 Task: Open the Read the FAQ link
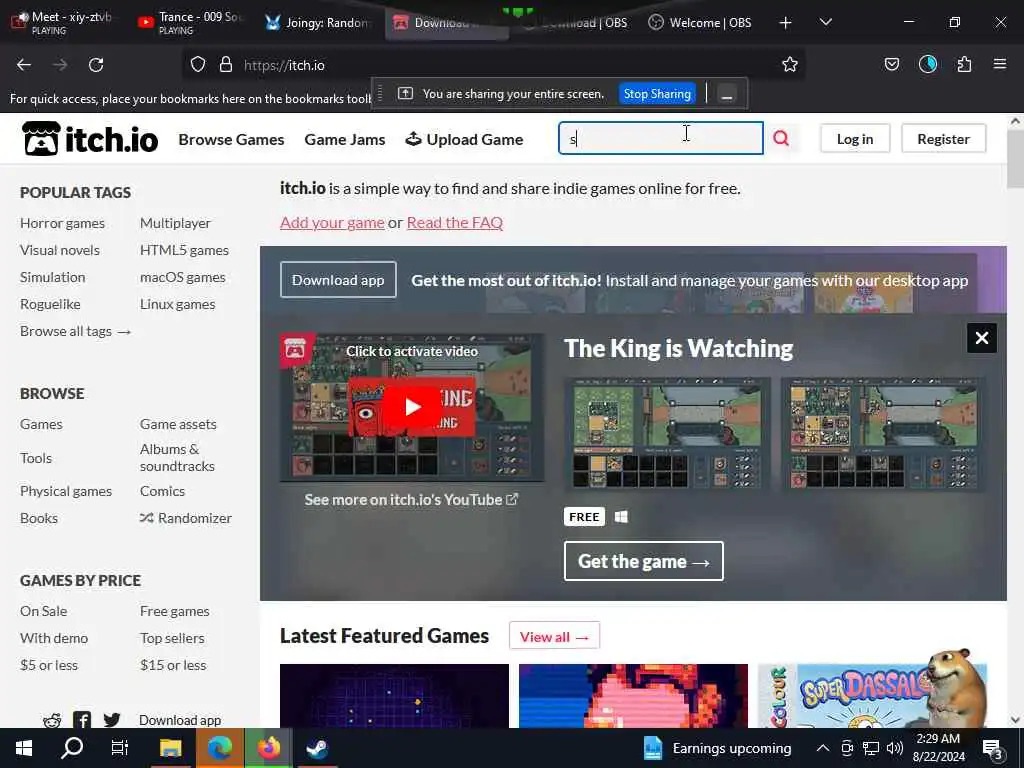(455, 223)
